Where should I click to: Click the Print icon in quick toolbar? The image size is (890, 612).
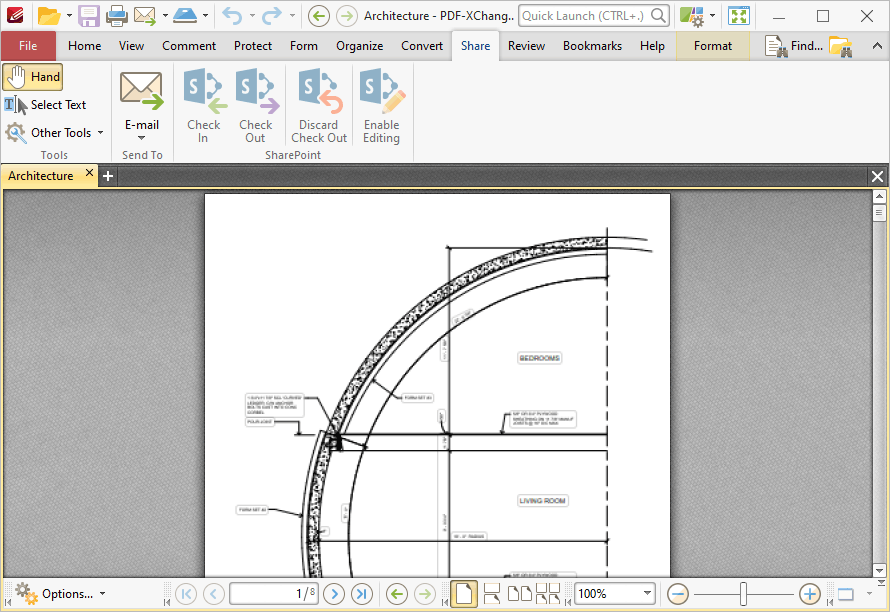(x=117, y=16)
